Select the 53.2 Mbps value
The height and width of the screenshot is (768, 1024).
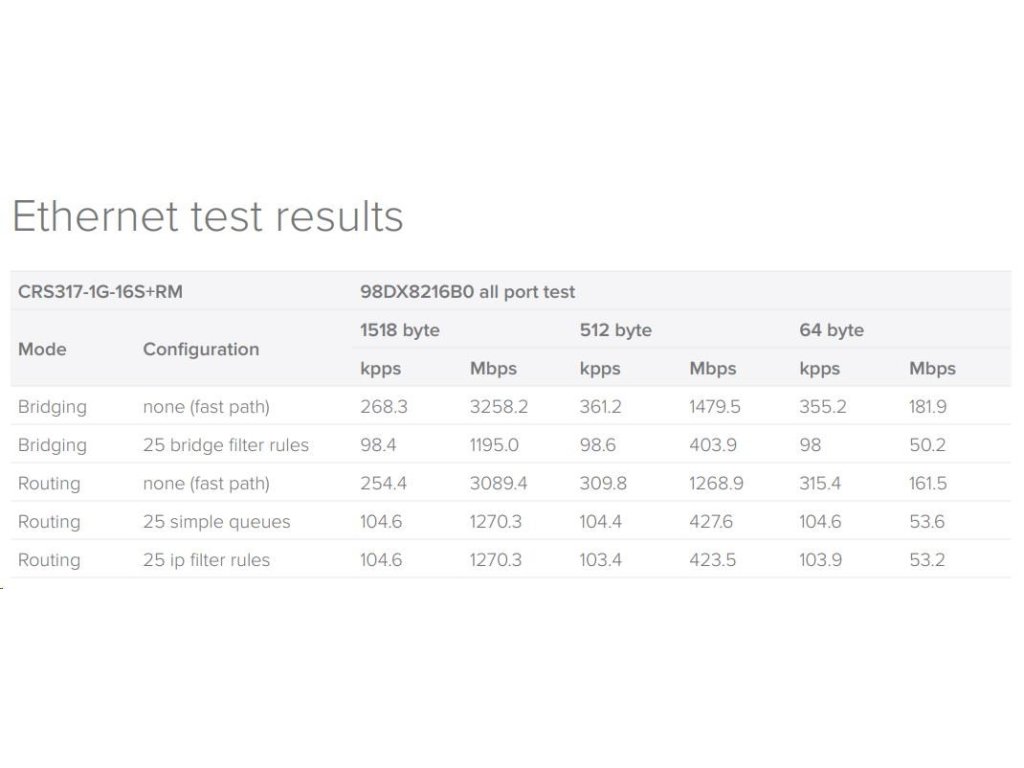[927, 560]
